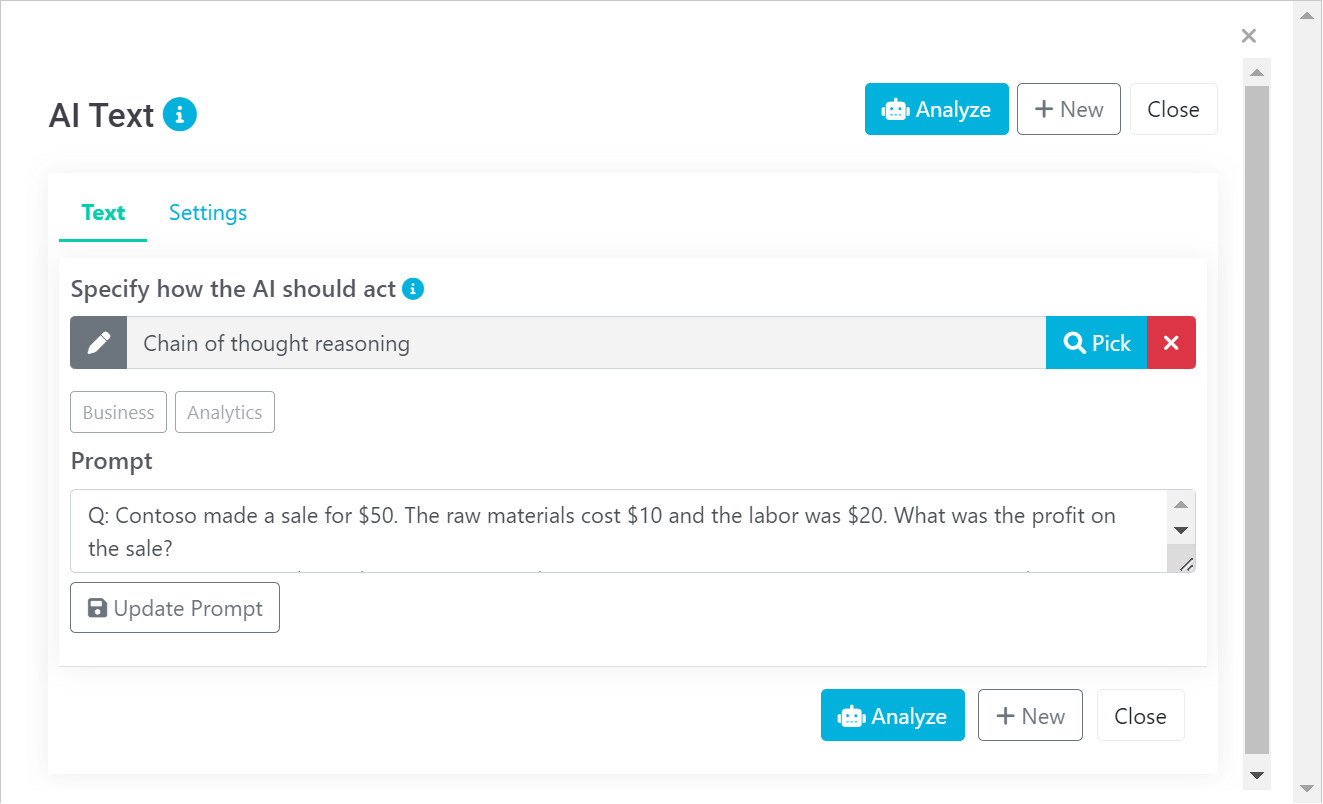The height and width of the screenshot is (804, 1323).
Task: Click the prompt textarea scroll-down arrow
Action: (1180, 530)
